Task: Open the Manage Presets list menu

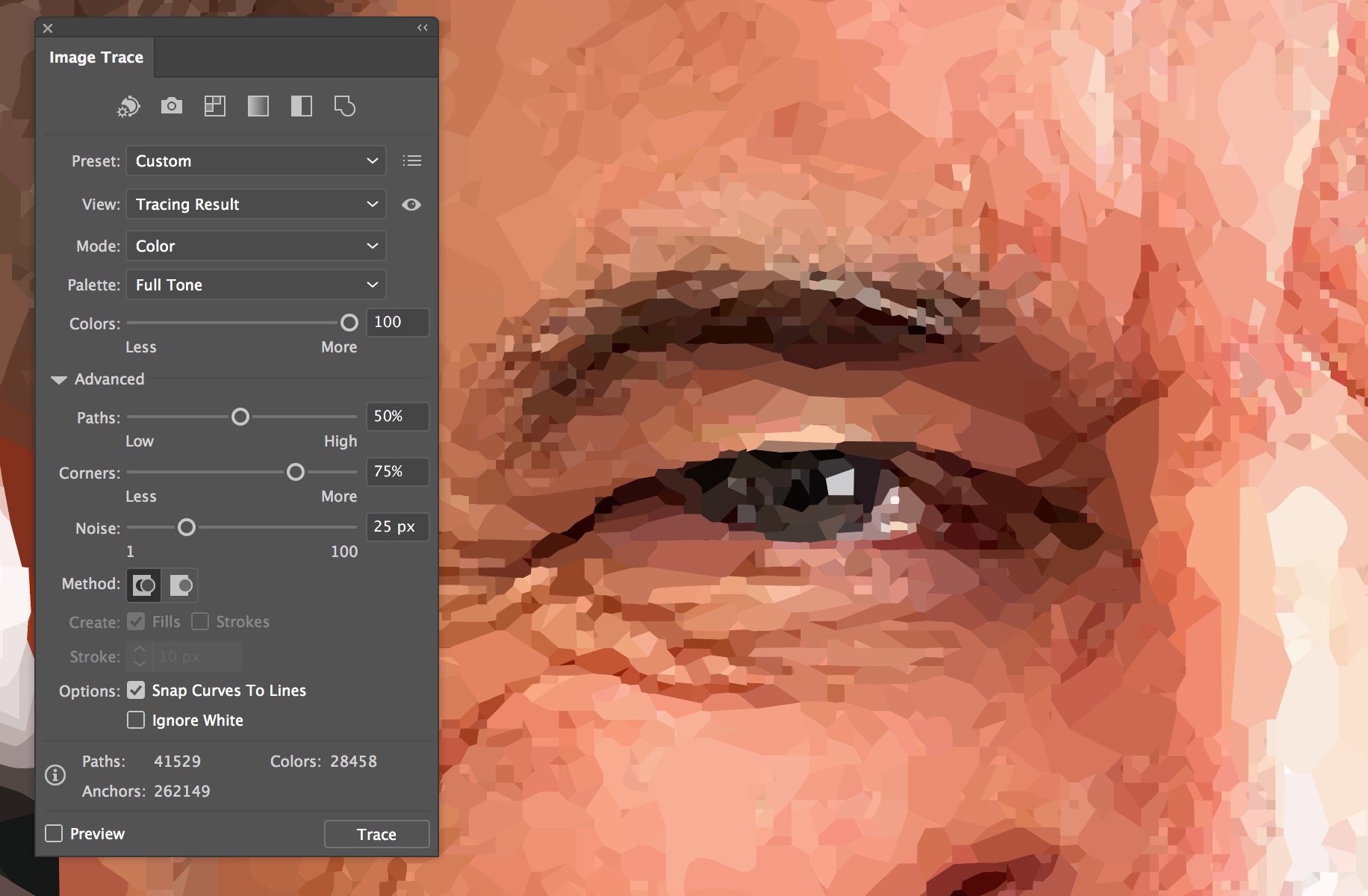Action: [x=412, y=161]
